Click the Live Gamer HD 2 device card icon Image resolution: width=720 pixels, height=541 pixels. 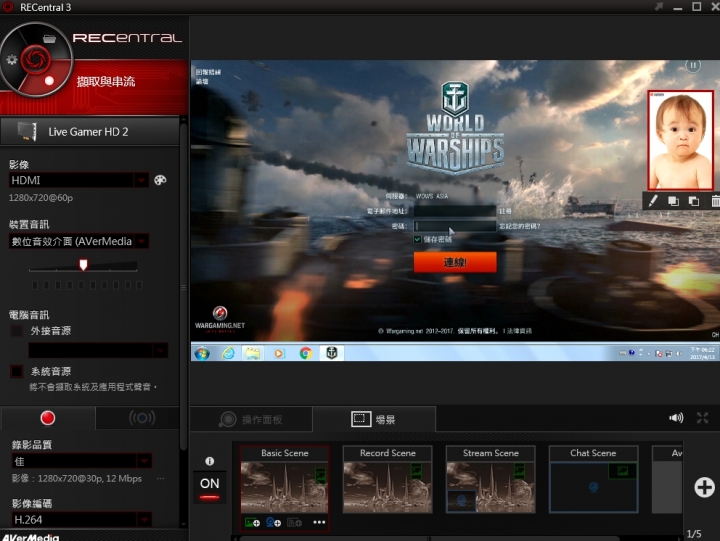click(x=27, y=131)
